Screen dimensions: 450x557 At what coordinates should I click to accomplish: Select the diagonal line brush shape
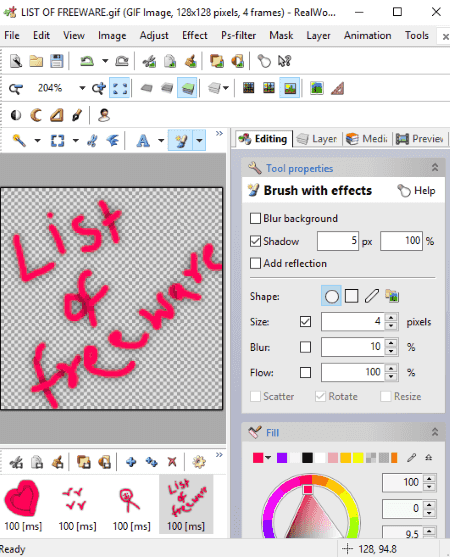click(x=372, y=296)
